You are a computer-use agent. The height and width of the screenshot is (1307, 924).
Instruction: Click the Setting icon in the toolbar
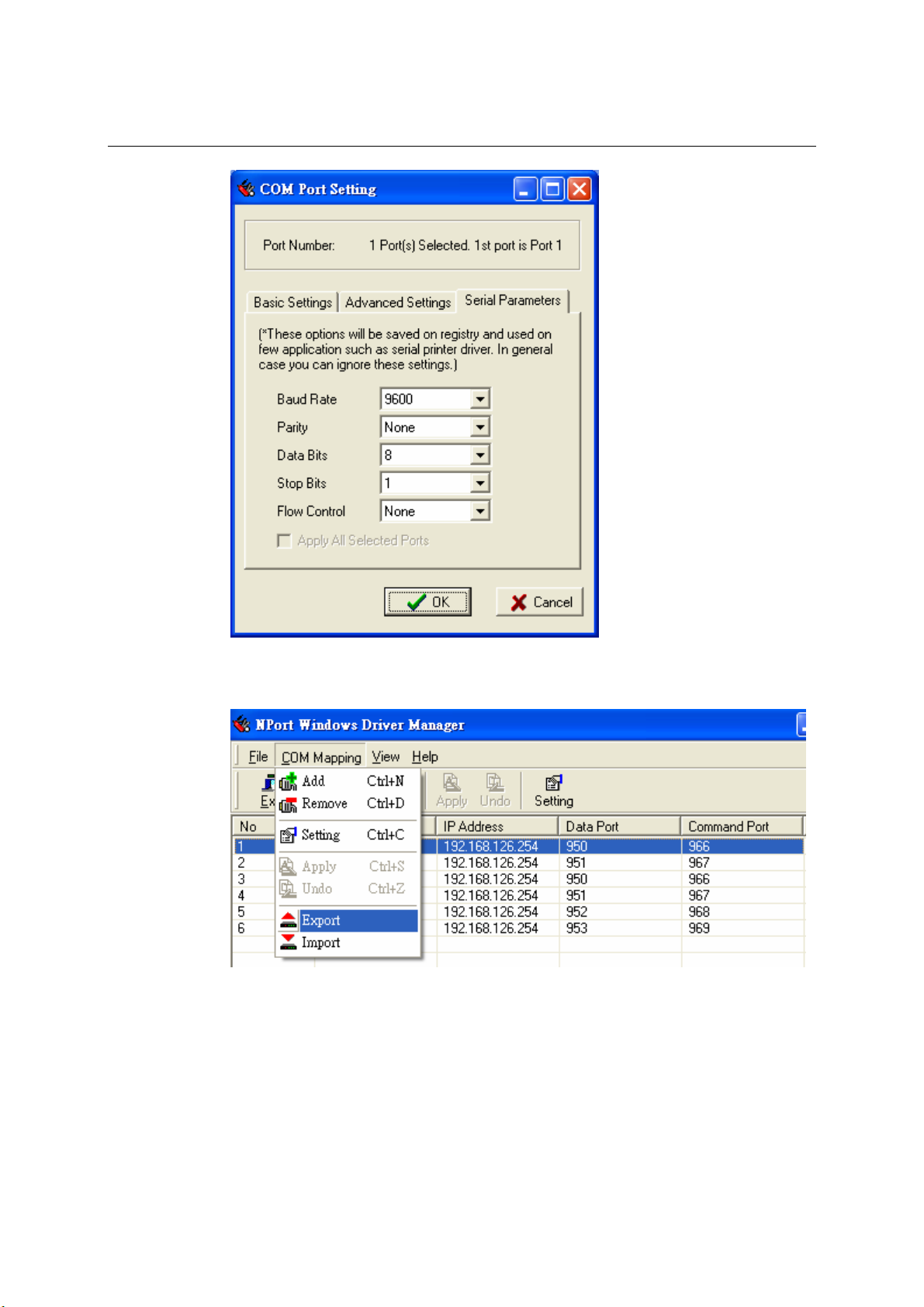[x=553, y=783]
